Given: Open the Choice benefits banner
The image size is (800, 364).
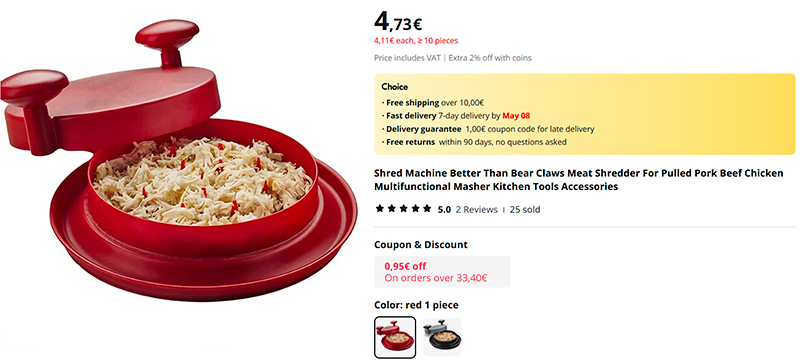Looking at the screenshot, I should (x=585, y=114).
